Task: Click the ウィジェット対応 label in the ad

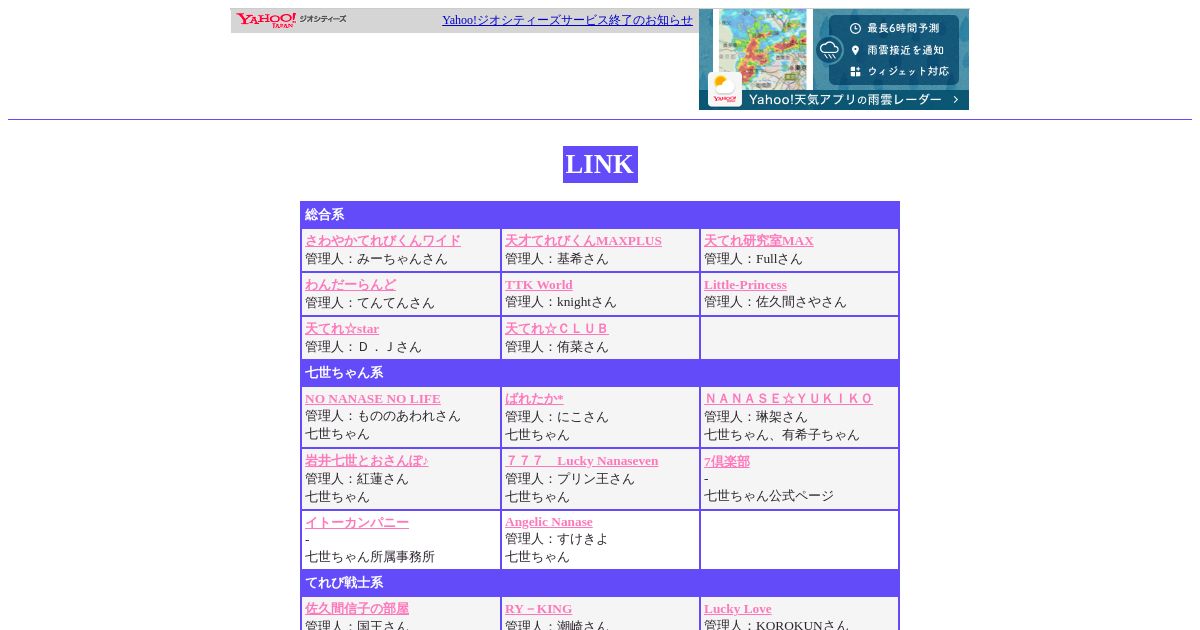Action: coord(908,72)
